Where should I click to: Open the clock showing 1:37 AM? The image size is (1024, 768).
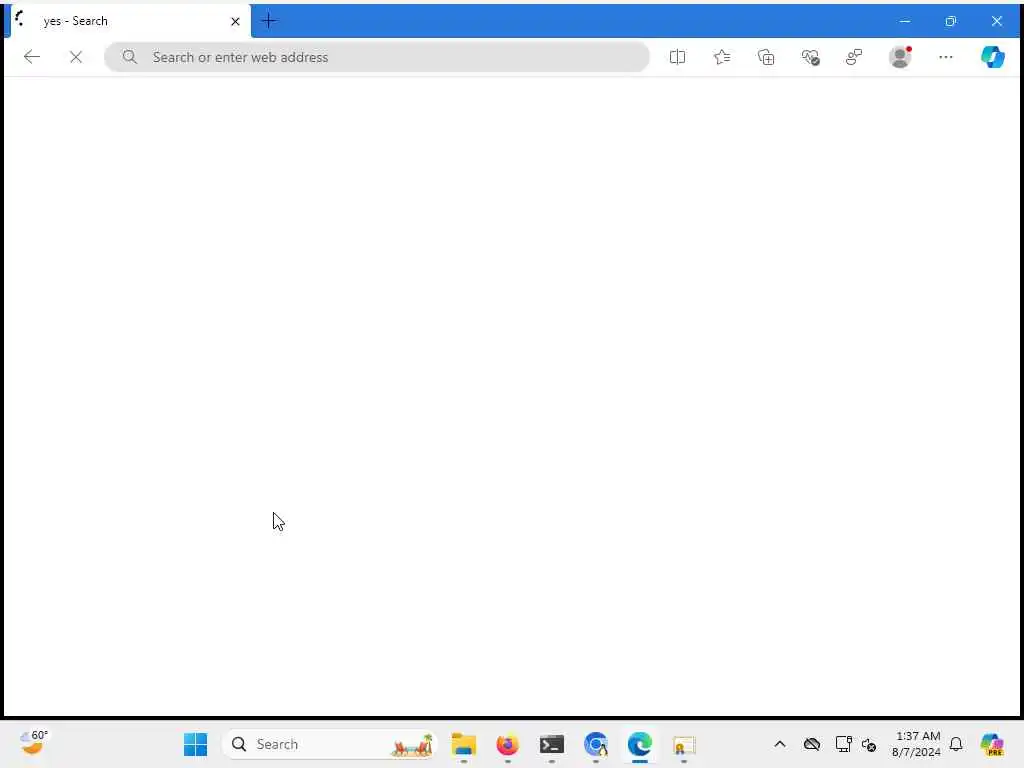[916, 744]
